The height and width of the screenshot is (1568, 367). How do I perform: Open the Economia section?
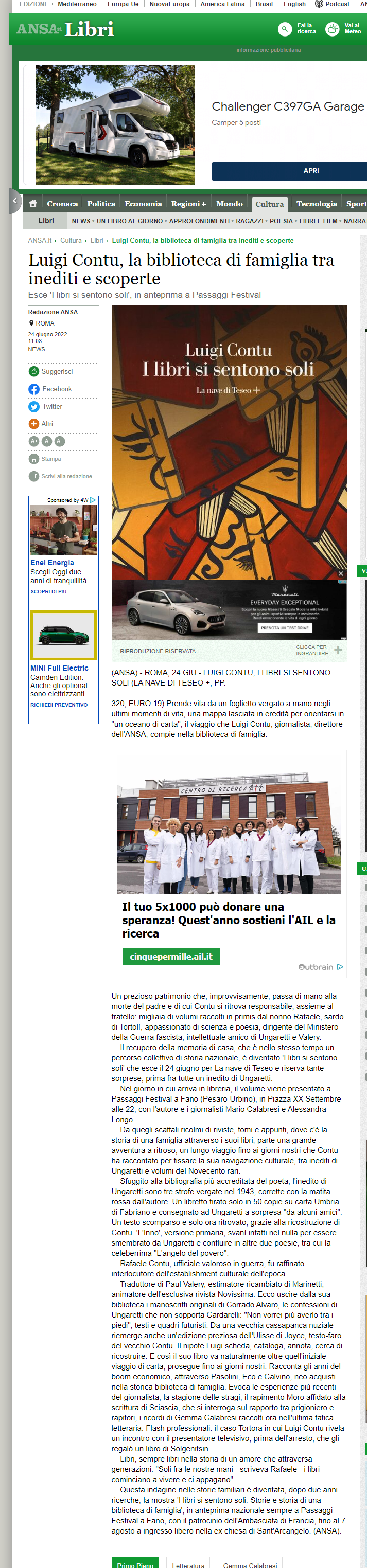tap(143, 203)
